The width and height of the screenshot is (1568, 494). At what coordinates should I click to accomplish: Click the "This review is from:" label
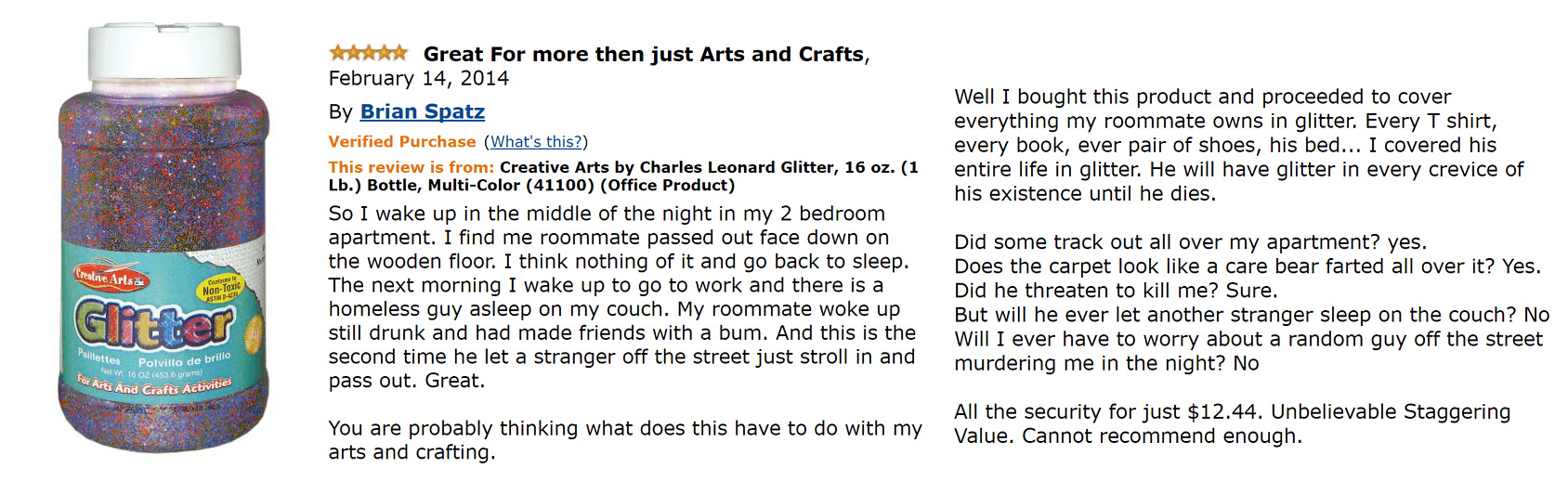coord(411,167)
